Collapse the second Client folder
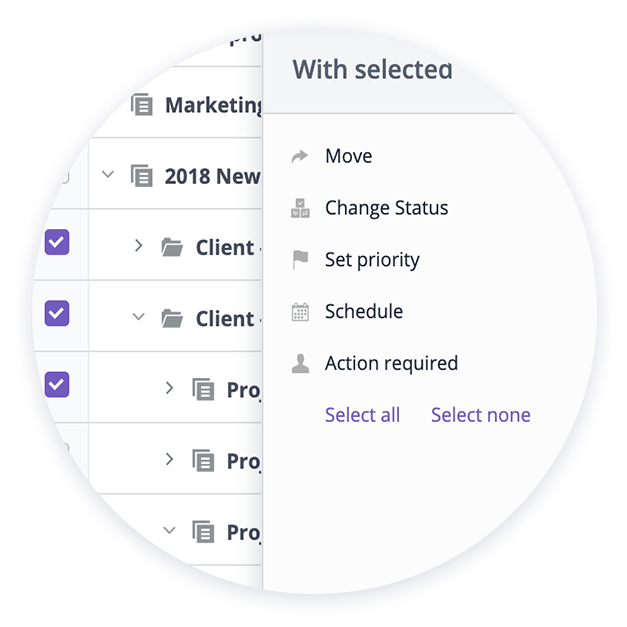 (138, 317)
